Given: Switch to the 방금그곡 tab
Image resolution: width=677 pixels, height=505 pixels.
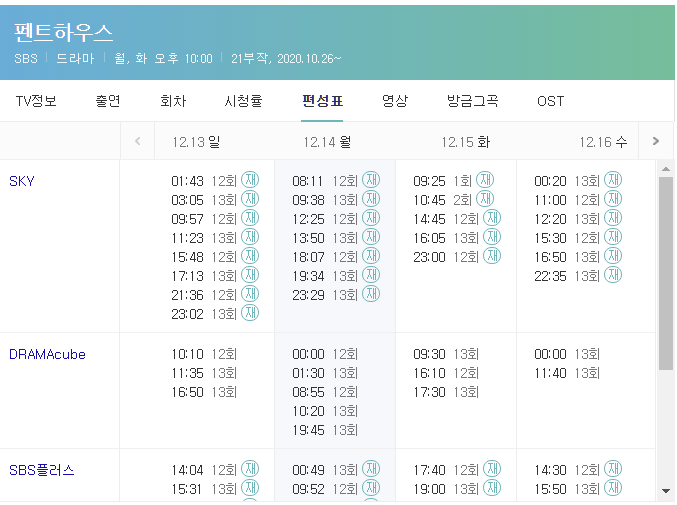Looking at the screenshot, I should [472, 101].
